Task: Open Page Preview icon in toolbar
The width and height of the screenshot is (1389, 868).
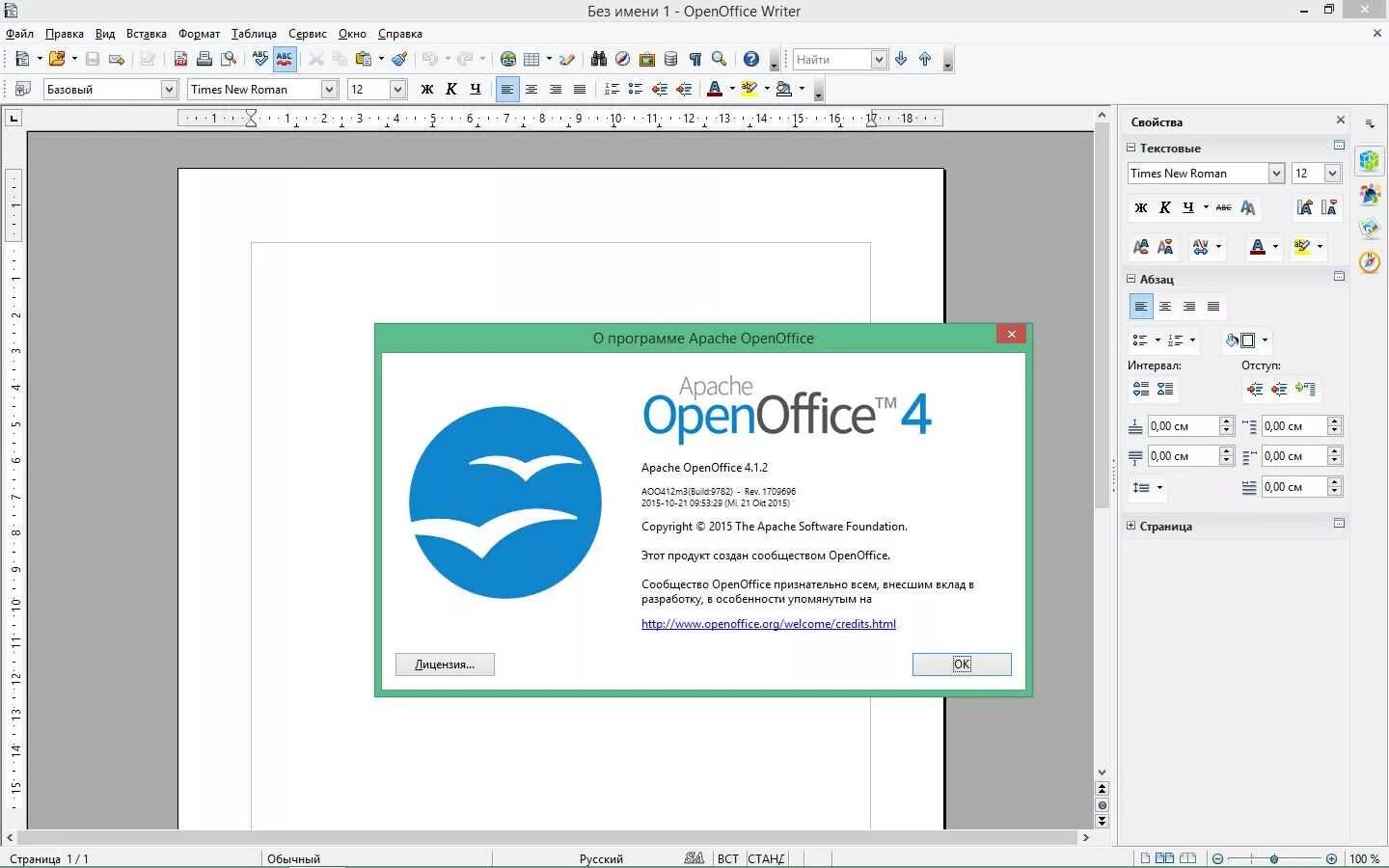Action: point(229,59)
